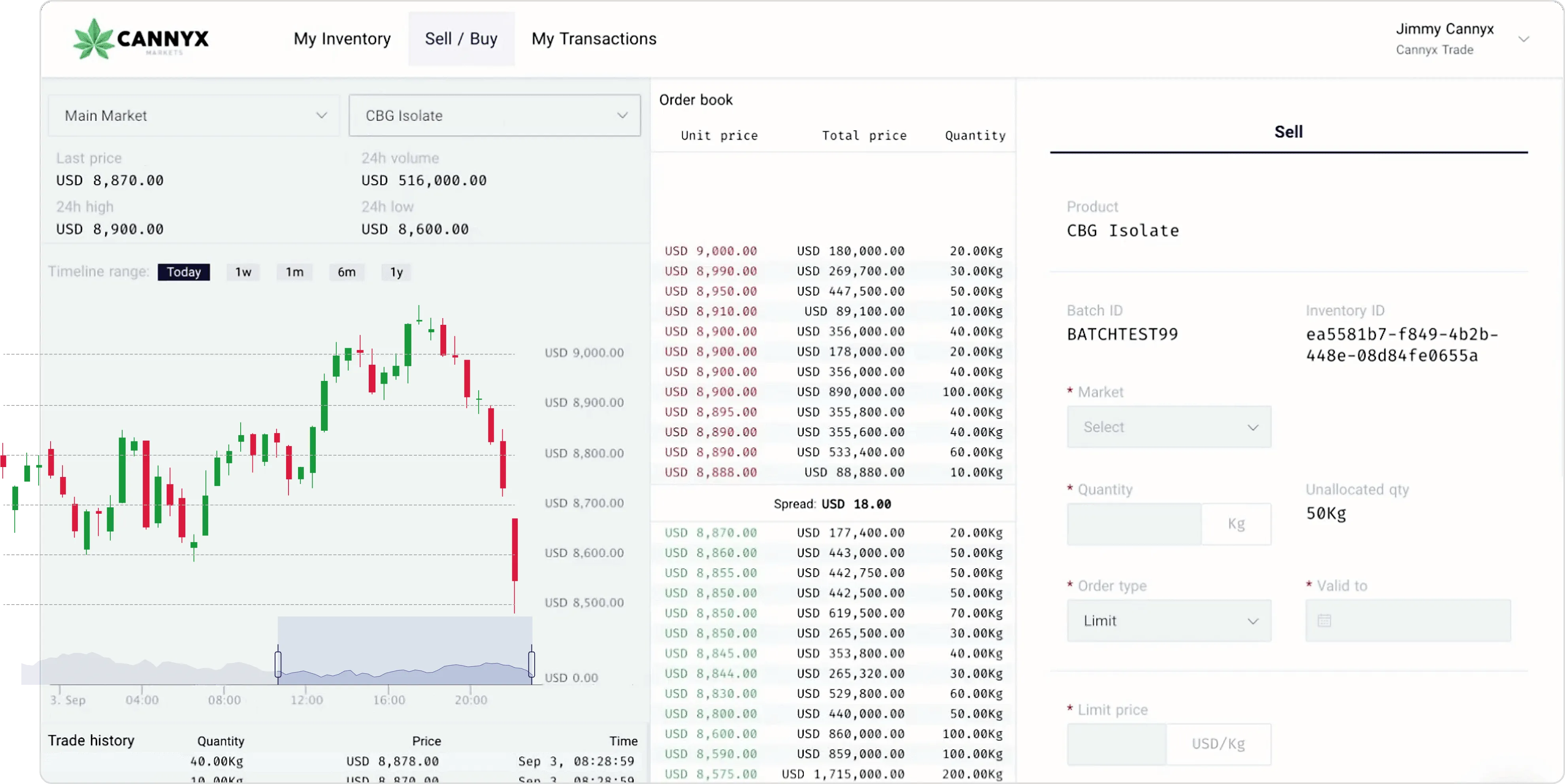
Task: Select bid row USD 8,830.00
Action: tap(833, 694)
